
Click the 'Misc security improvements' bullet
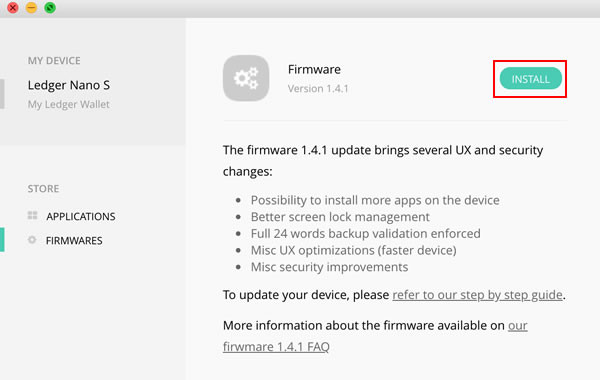329,267
